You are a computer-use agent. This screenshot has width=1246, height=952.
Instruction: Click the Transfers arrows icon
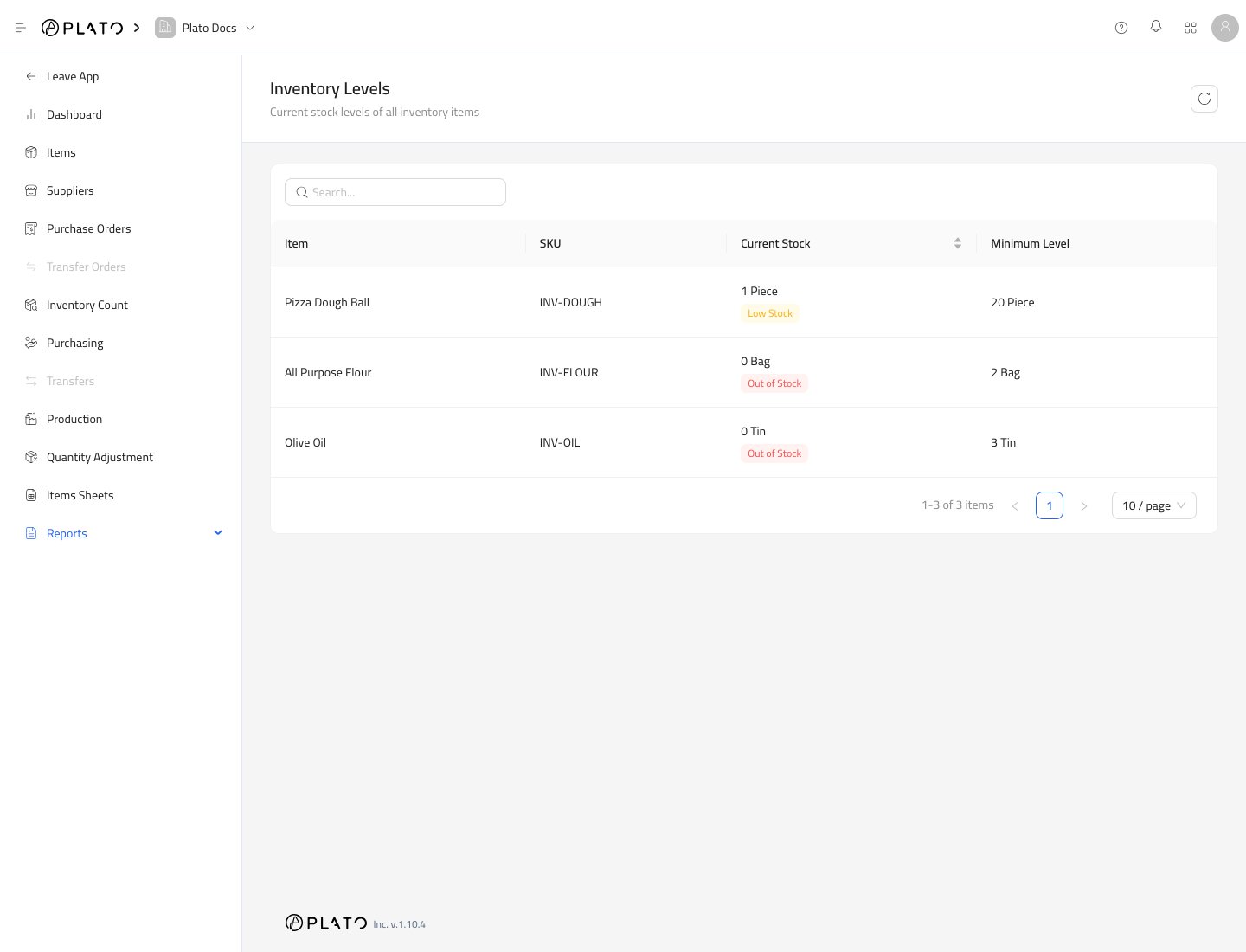(x=31, y=381)
